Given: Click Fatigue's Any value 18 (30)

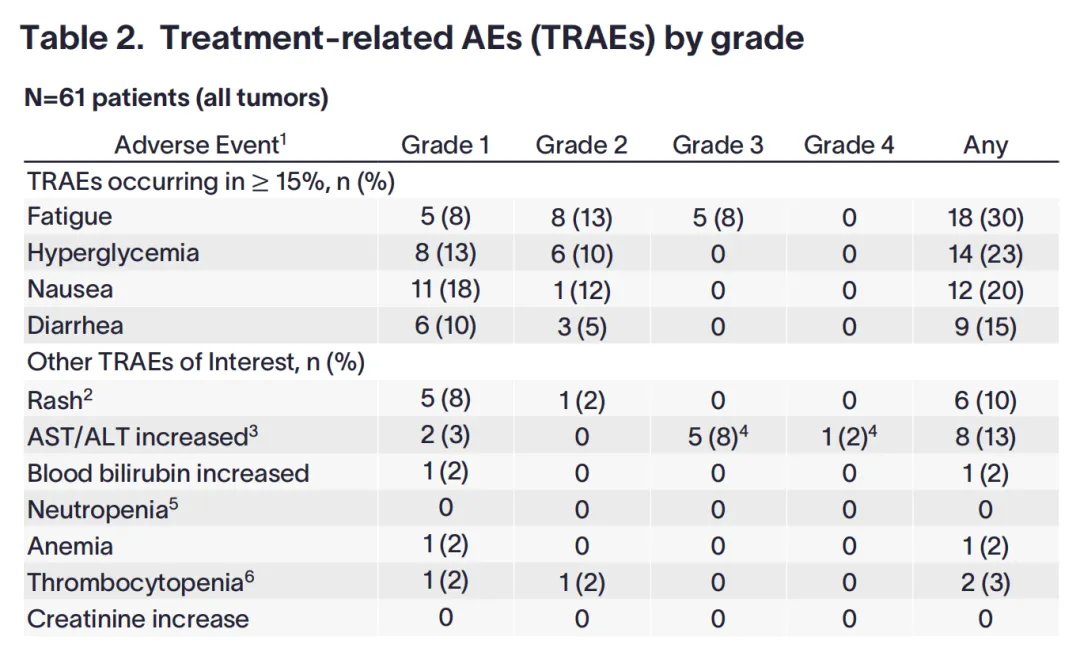Looking at the screenshot, I should (985, 217).
